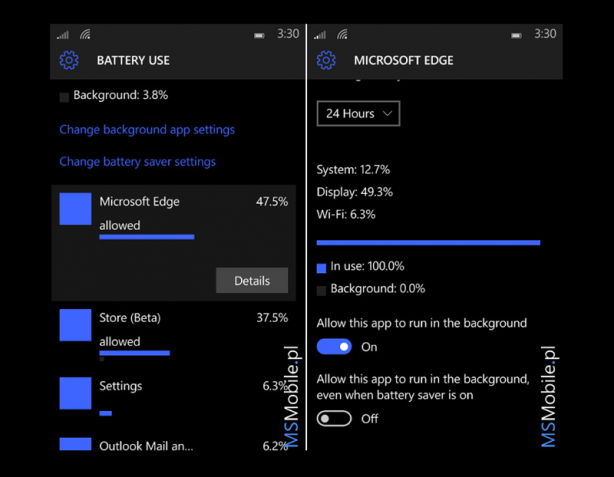The image size is (614, 477).
Task: Tap the 37.5% Store usage value
Action: [x=272, y=318]
